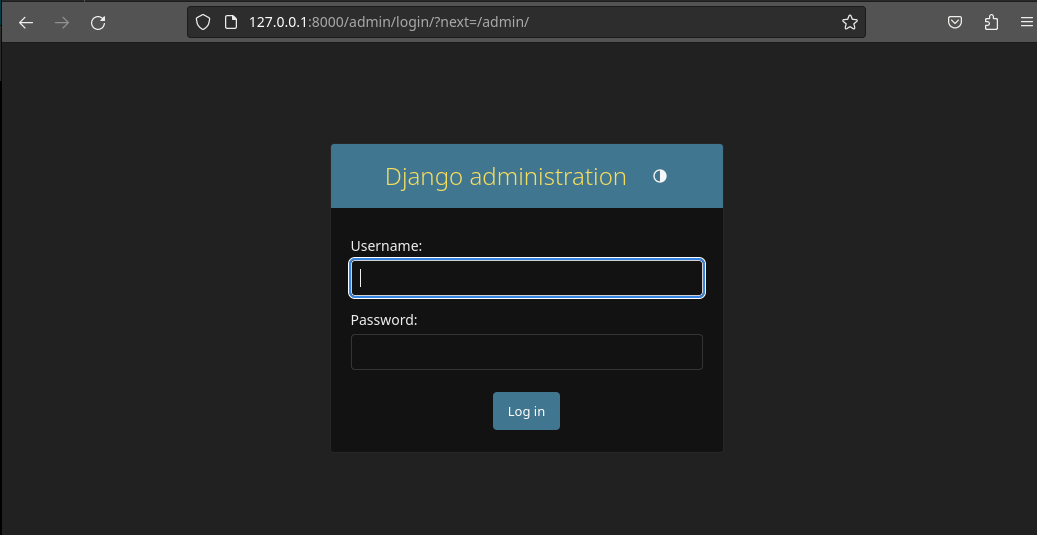The image size is (1037, 535).
Task: Reload the current page
Action: pos(98,22)
